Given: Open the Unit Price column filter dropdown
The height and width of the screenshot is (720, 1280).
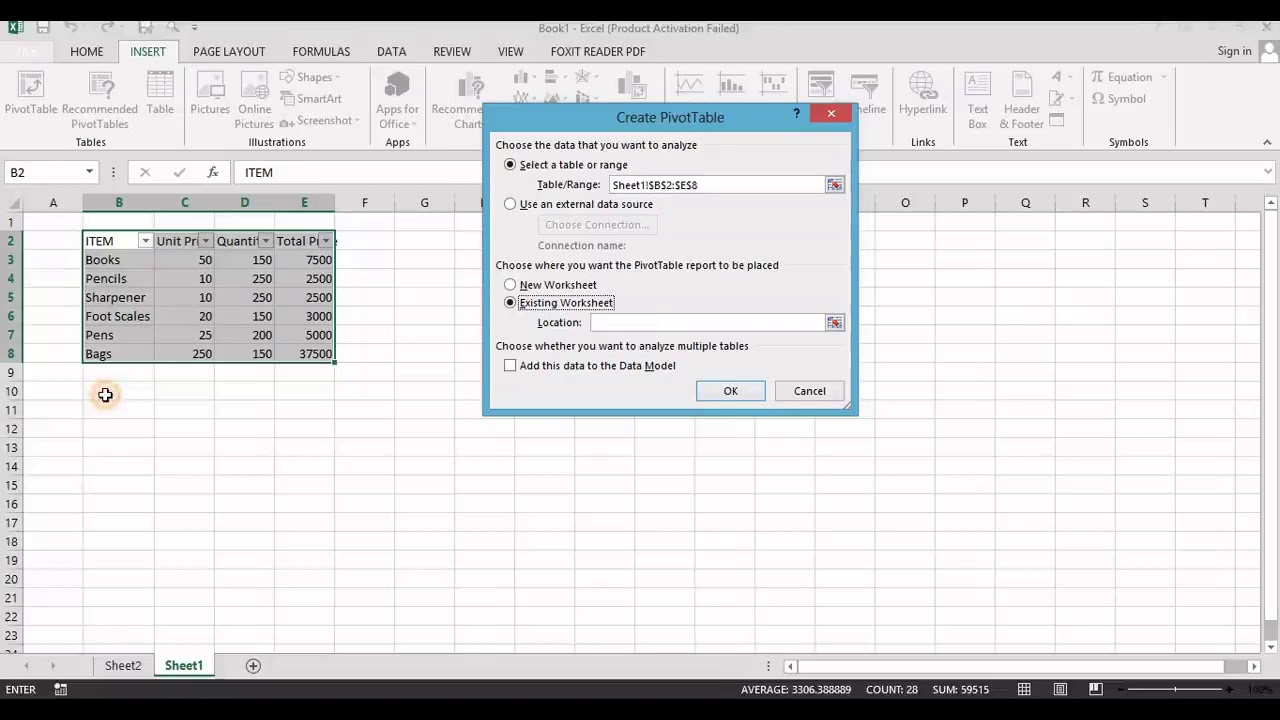Looking at the screenshot, I should [205, 241].
